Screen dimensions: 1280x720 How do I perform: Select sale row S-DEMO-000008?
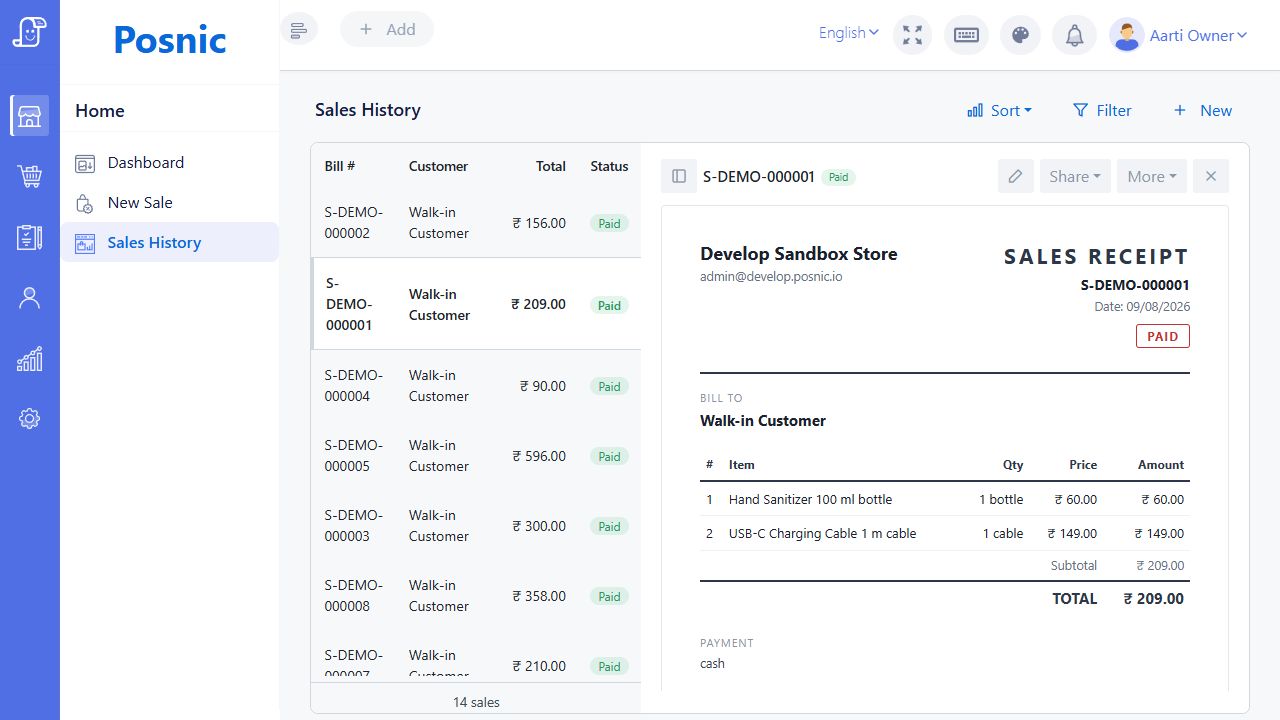pyautogui.click(x=476, y=596)
